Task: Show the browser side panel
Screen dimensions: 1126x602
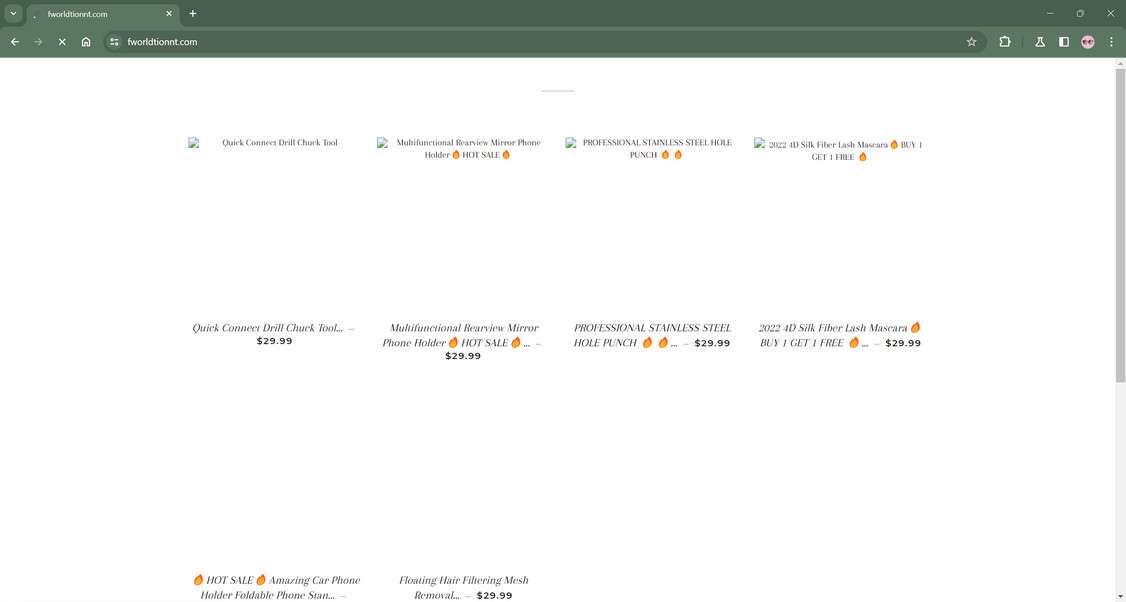Action: coord(1064,41)
